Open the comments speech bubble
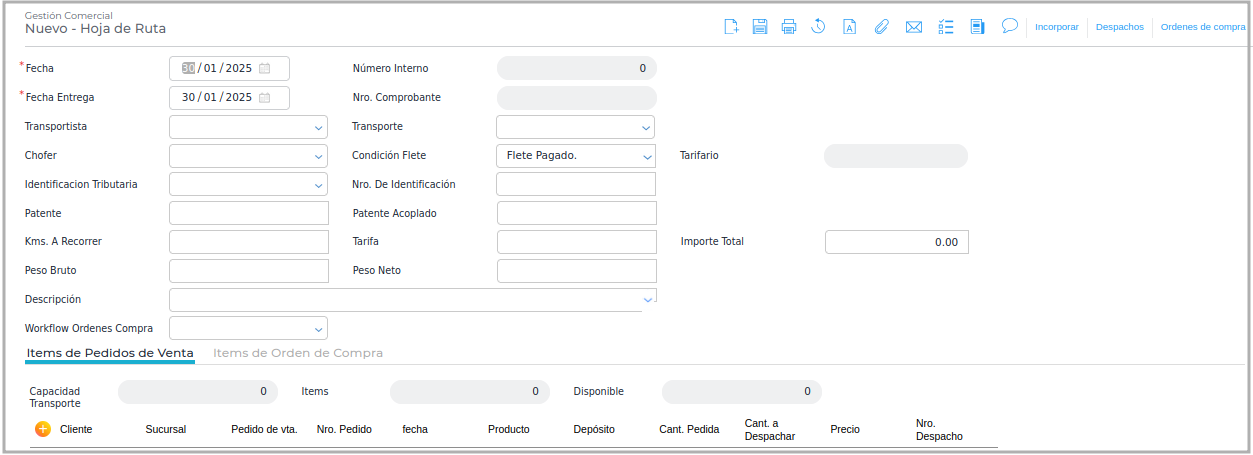This screenshot has height=455, width=1253. click(x=1010, y=26)
